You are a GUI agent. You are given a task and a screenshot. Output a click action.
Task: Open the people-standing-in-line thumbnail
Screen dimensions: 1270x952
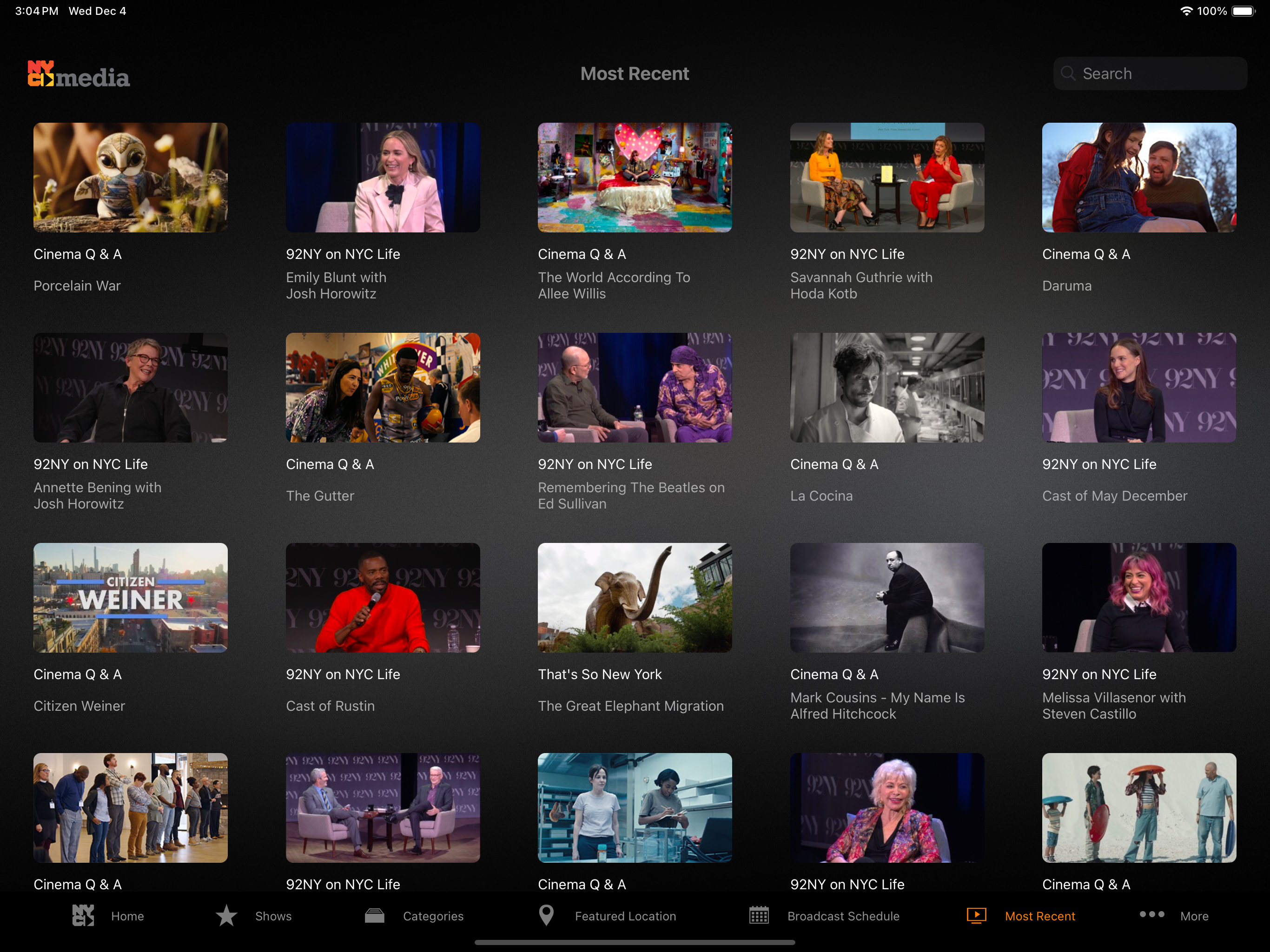tap(130, 808)
